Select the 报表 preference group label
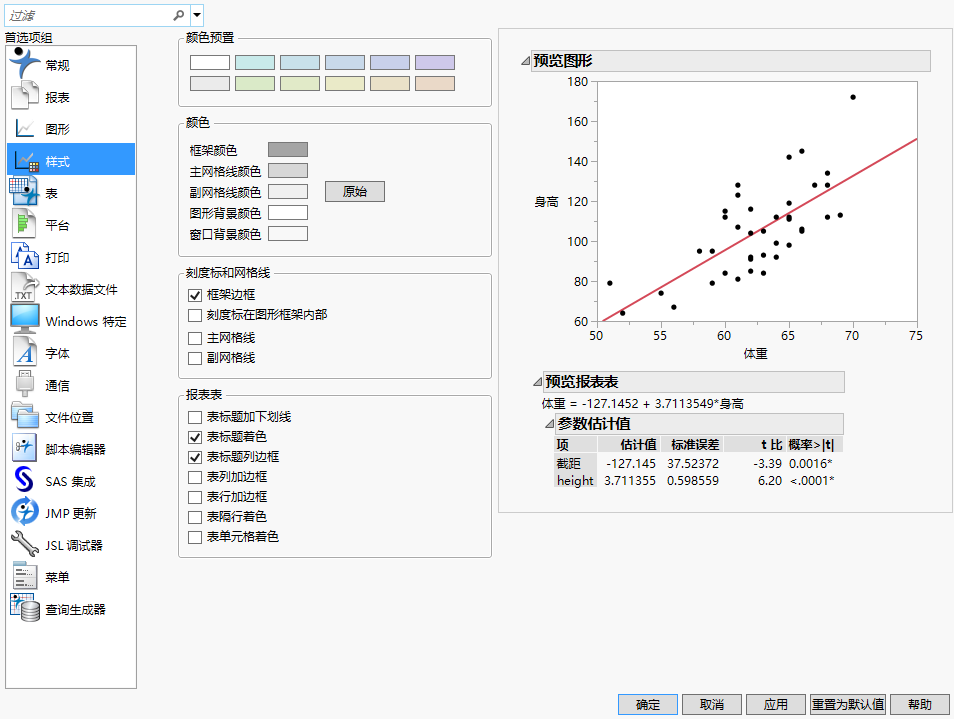954x719 pixels. 57,97
